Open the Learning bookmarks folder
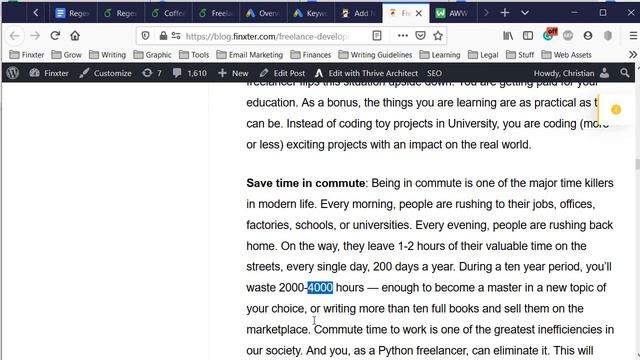This screenshot has width=640, height=360. (x=440, y=55)
